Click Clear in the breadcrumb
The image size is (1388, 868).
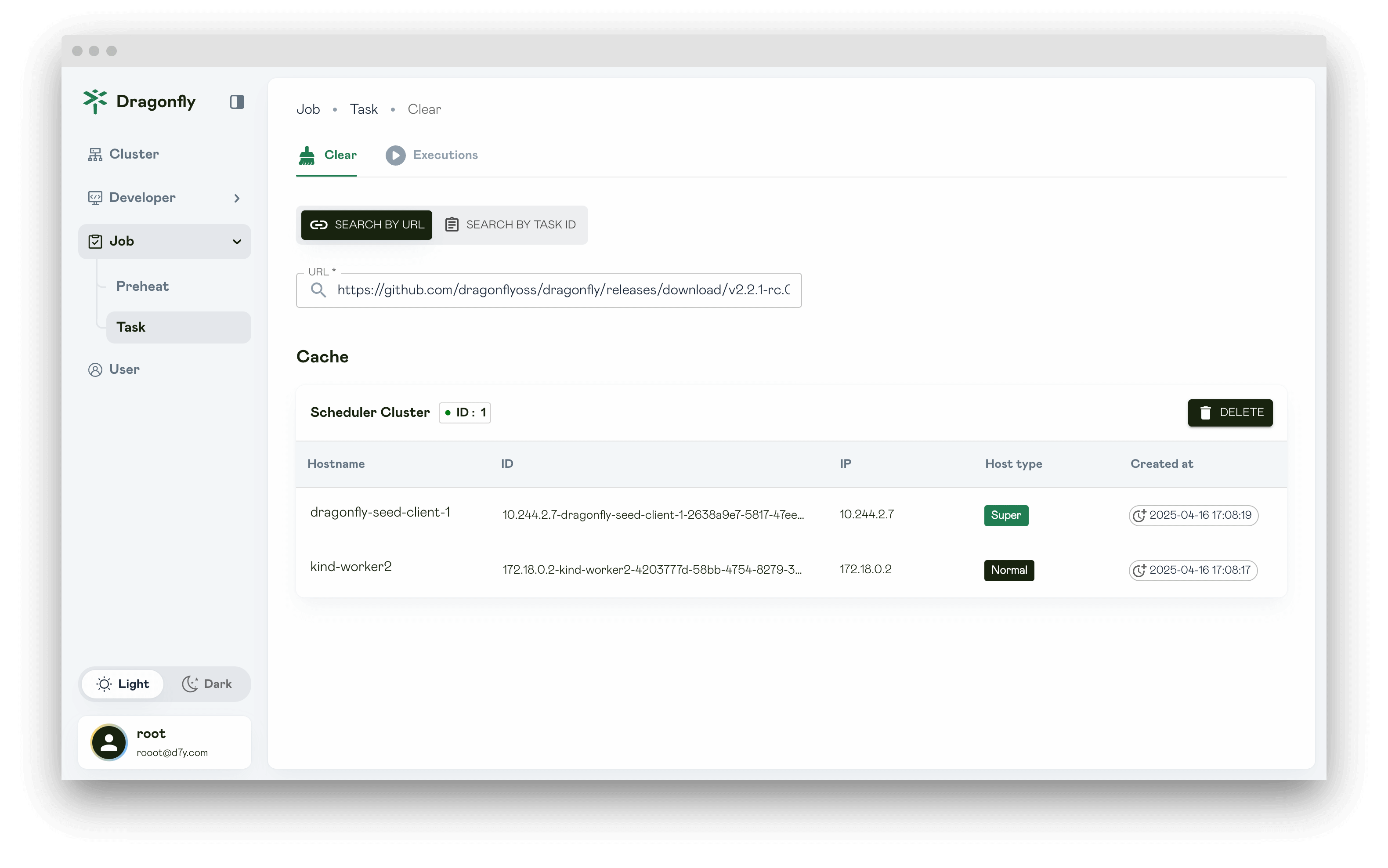(x=424, y=110)
